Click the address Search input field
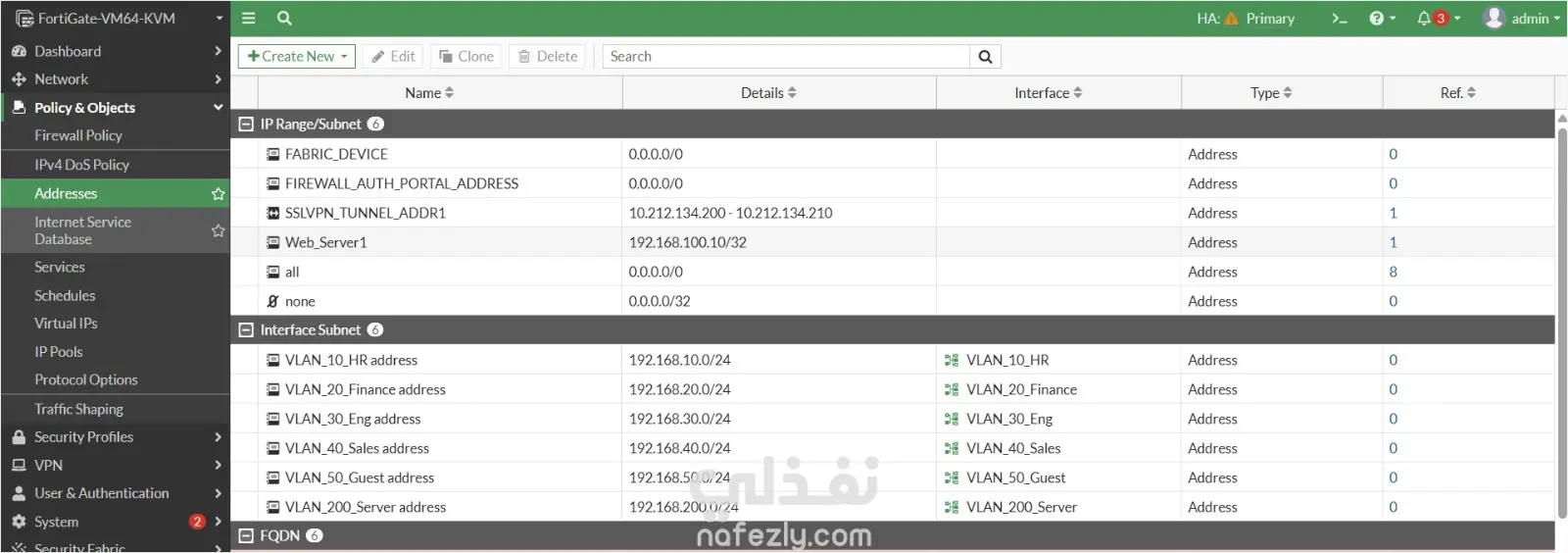 pos(786,57)
